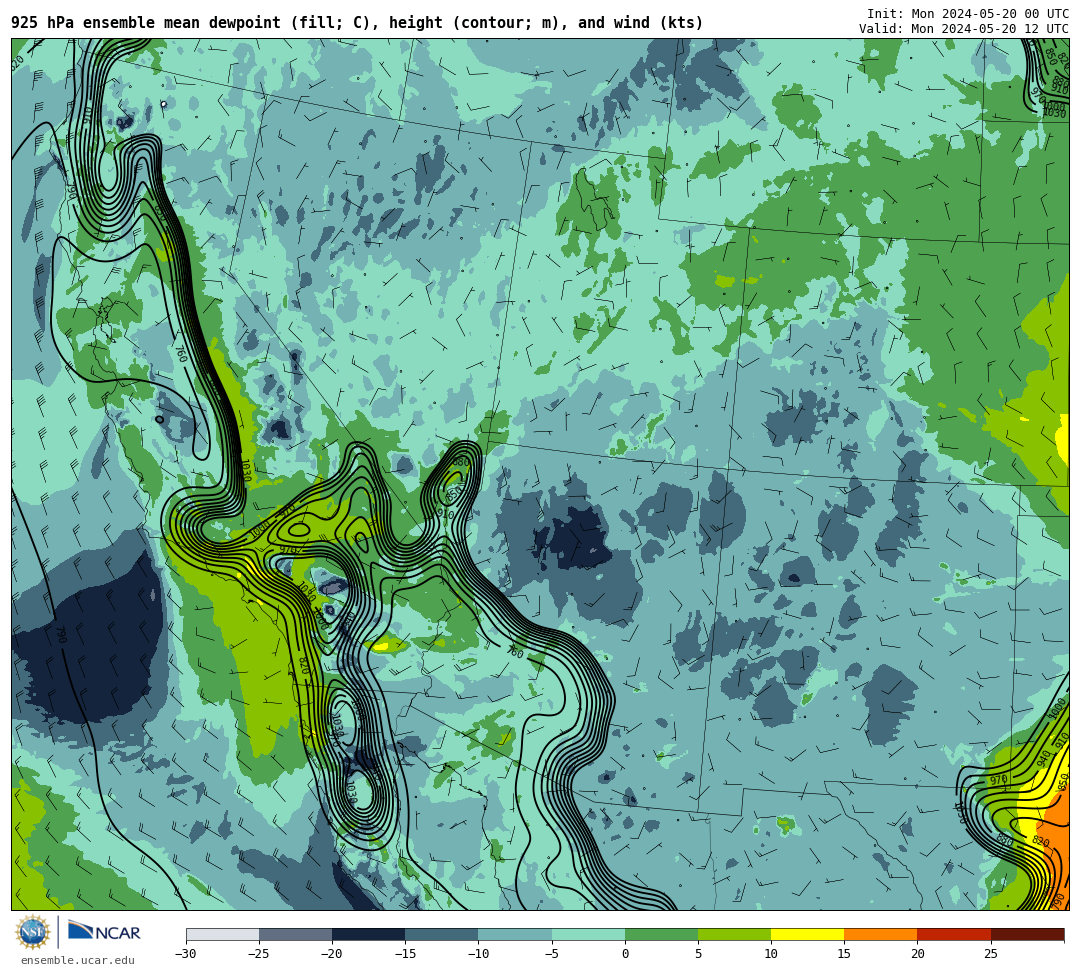Pick the yellow 10 to 15 colorbar swatch
The height and width of the screenshot is (973, 1080).
(807, 934)
